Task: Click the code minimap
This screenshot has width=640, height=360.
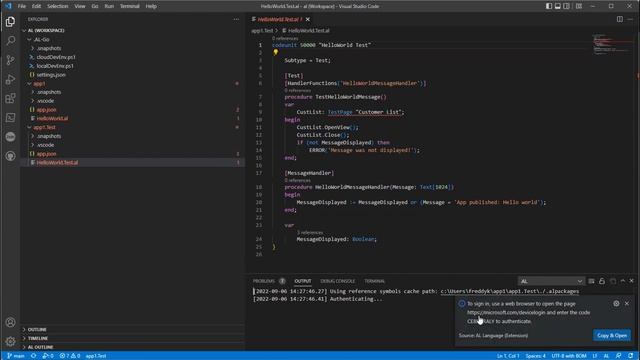Action: [x=611, y=44]
